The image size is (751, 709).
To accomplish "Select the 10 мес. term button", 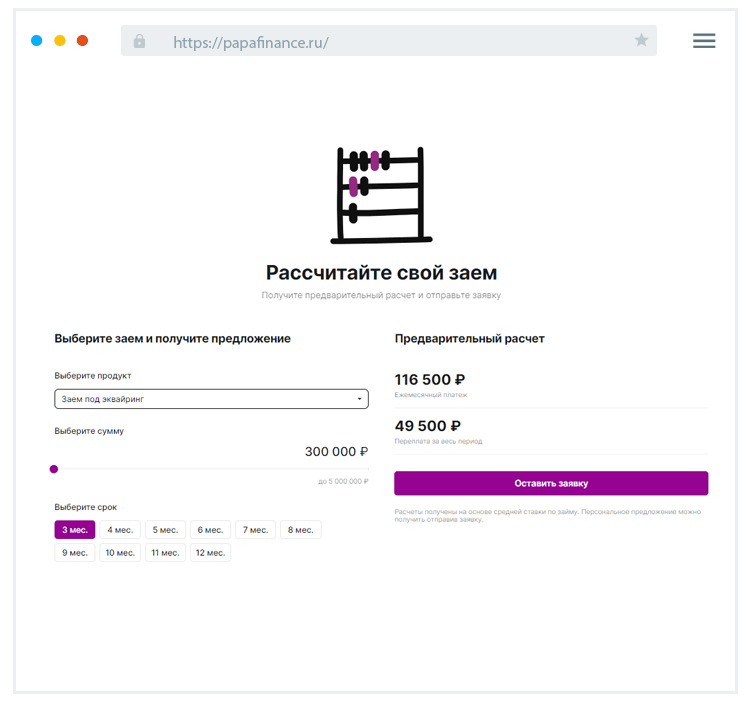I will 120,553.
